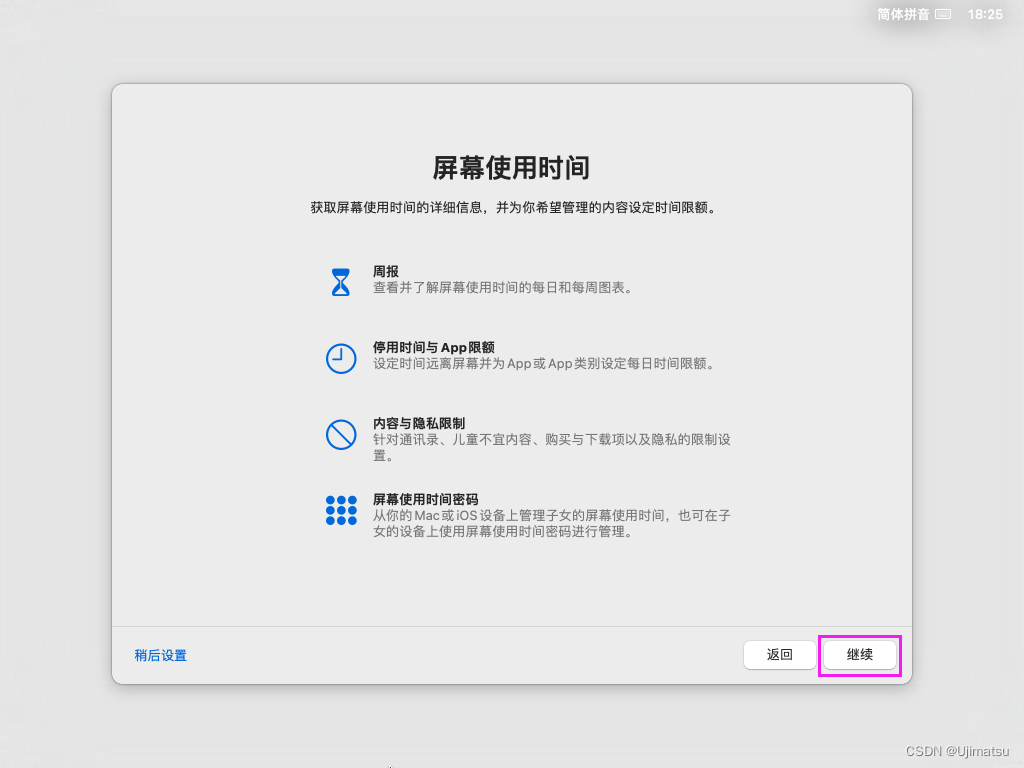Viewport: 1024px width, 768px height.
Task: Click the description starting 针对通讯录、儿童不宜内容
Action: coord(552,447)
